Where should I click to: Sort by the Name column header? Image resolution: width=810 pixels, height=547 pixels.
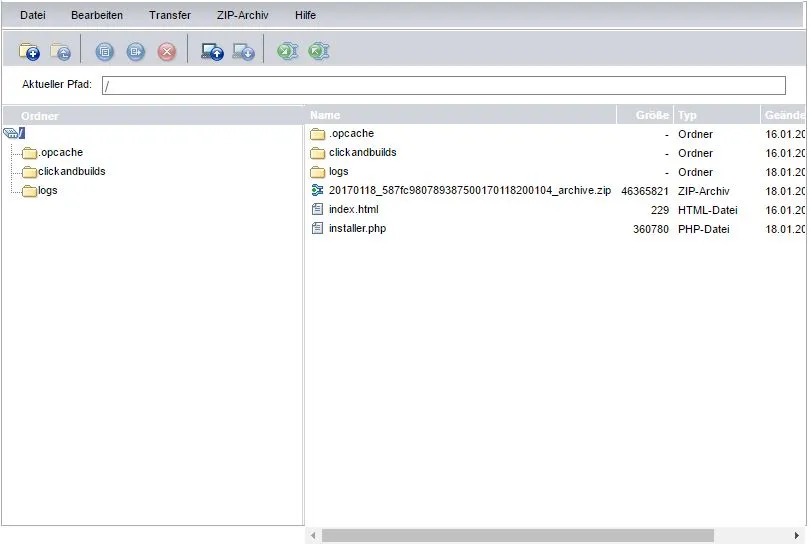[x=462, y=115]
